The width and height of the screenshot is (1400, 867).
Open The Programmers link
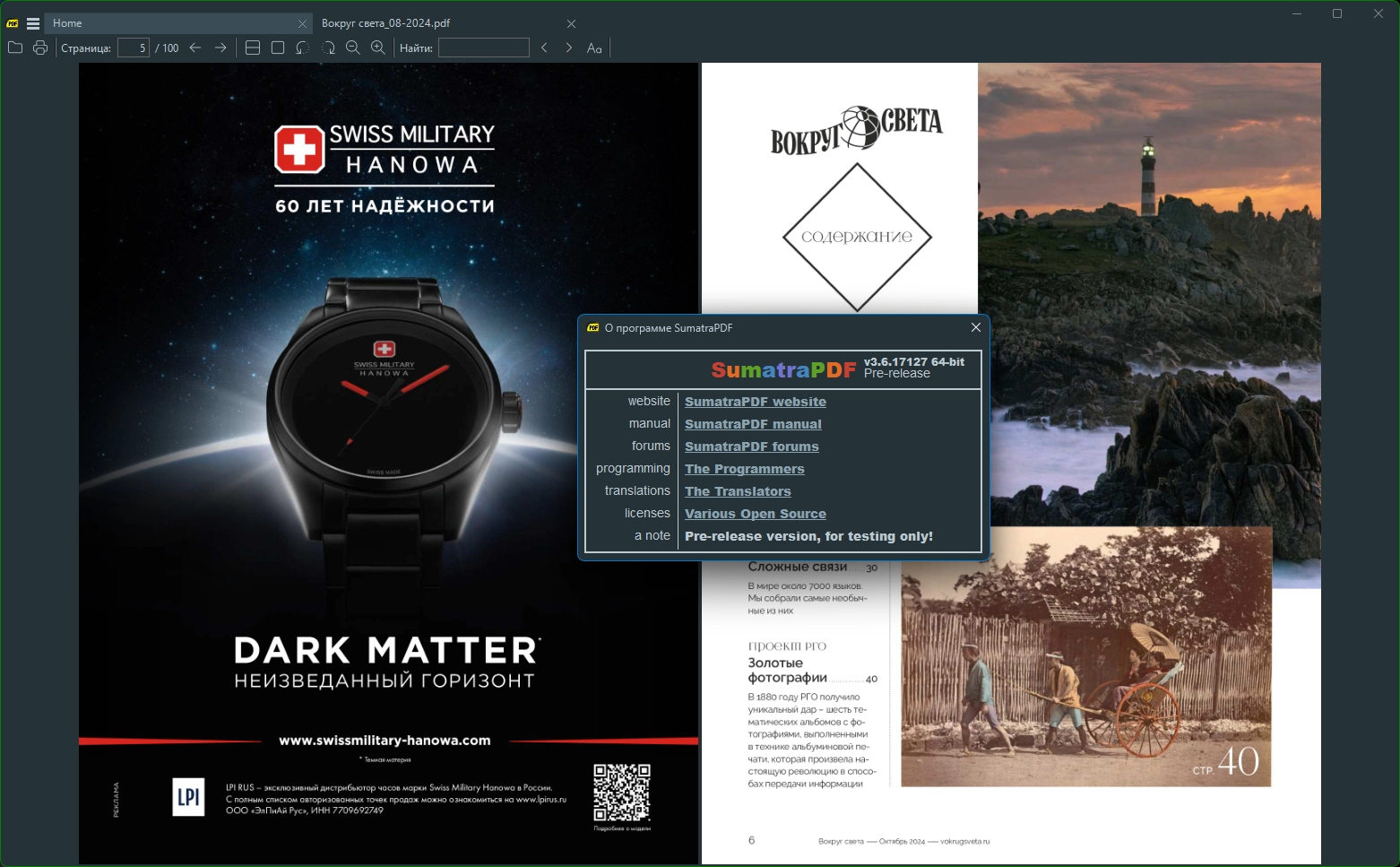pos(745,469)
